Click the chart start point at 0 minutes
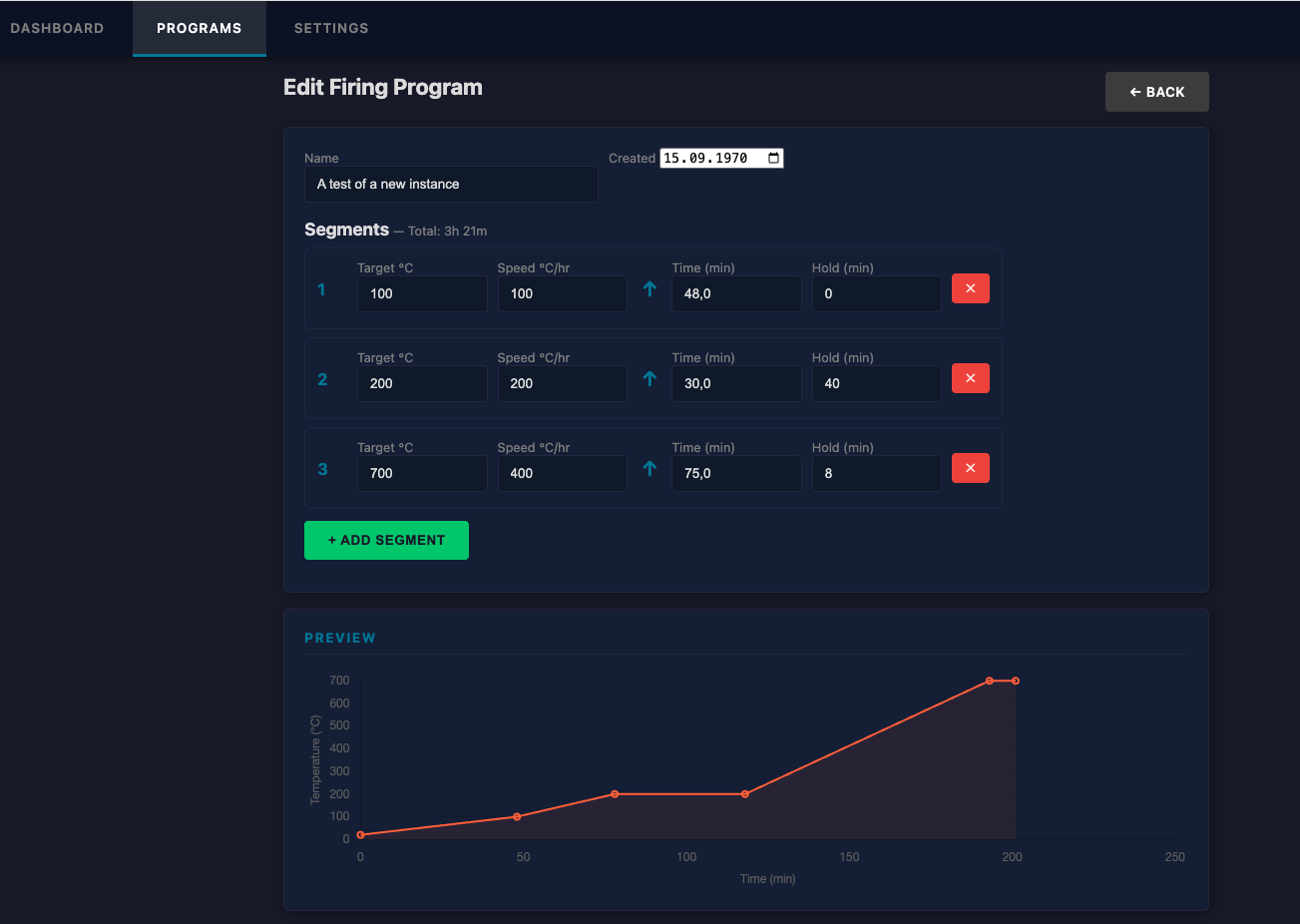1300x924 pixels. coord(360,834)
